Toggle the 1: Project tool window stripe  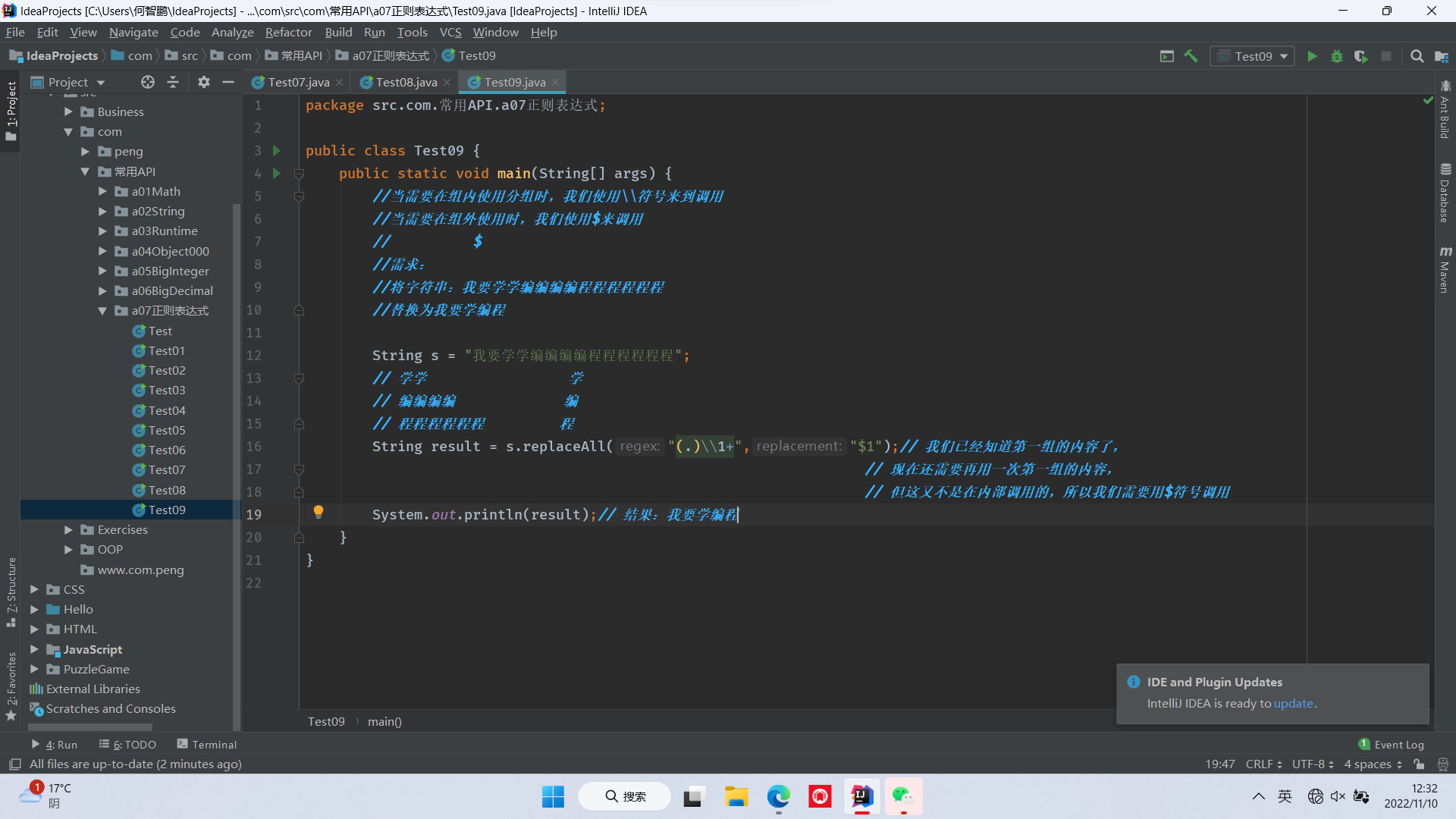pos(11,110)
